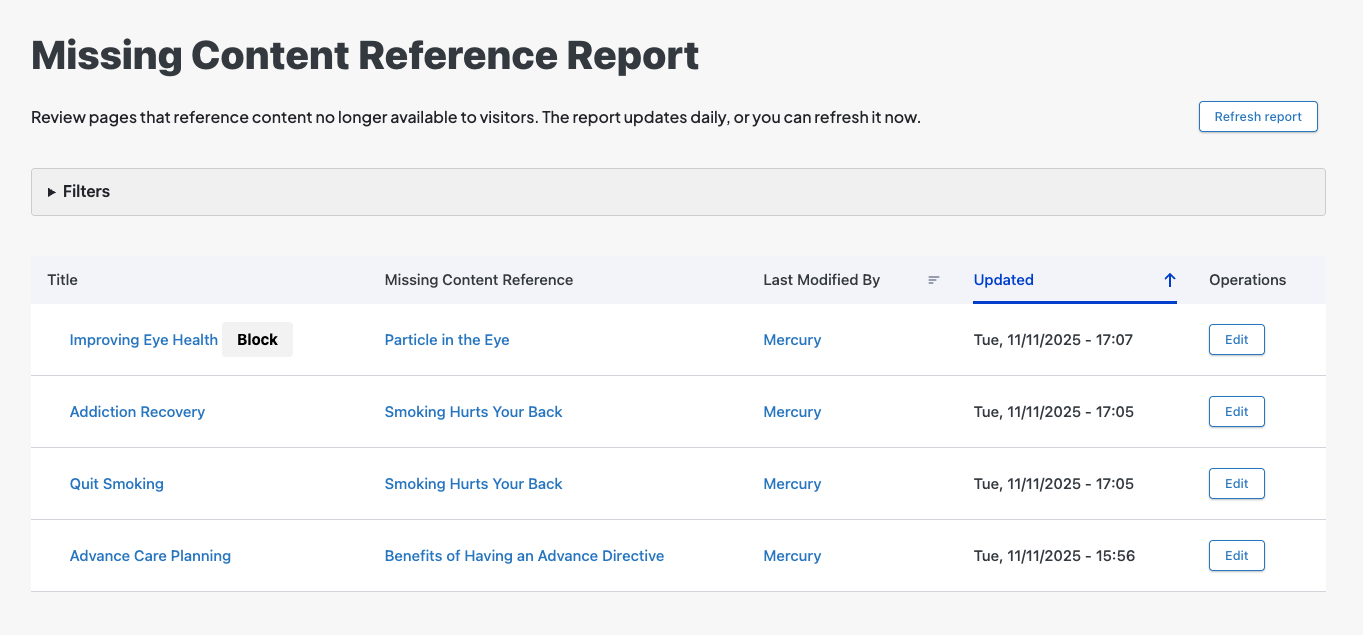The height and width of the screenshot is (635, 1363).
Task: Edit the Quit Smoking entry
Action: click(x=1236, y=484)
